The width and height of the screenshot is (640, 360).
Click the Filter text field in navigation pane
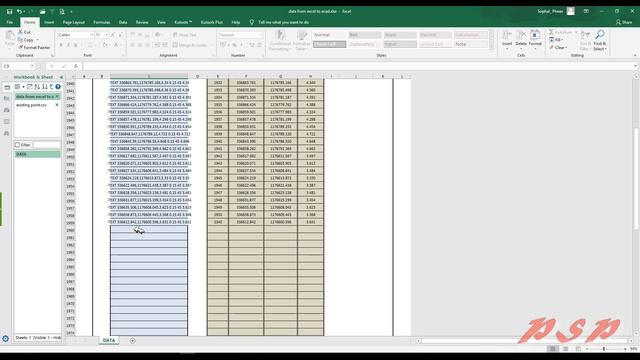pos(47,145)
